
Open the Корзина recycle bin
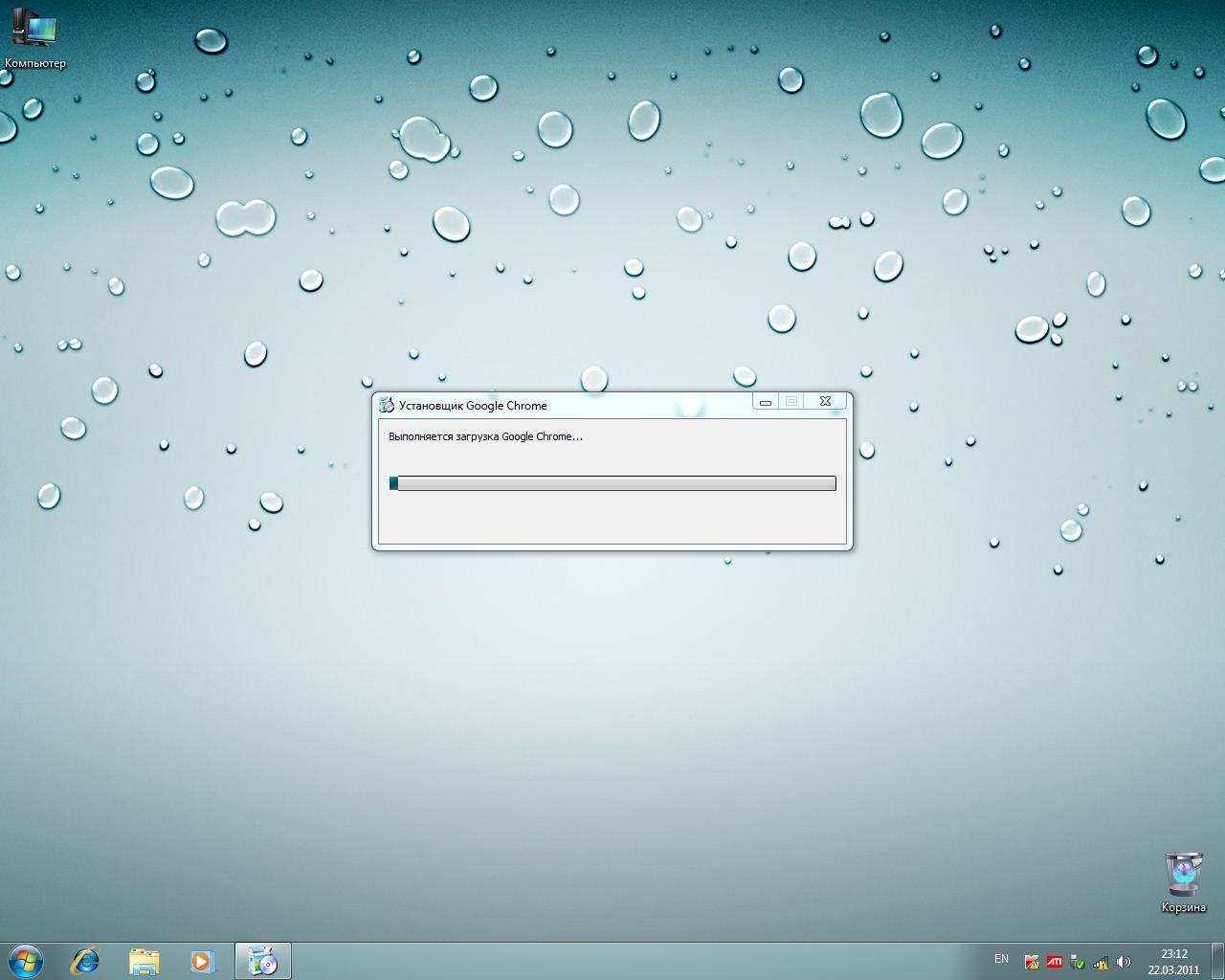[1183, 873]
